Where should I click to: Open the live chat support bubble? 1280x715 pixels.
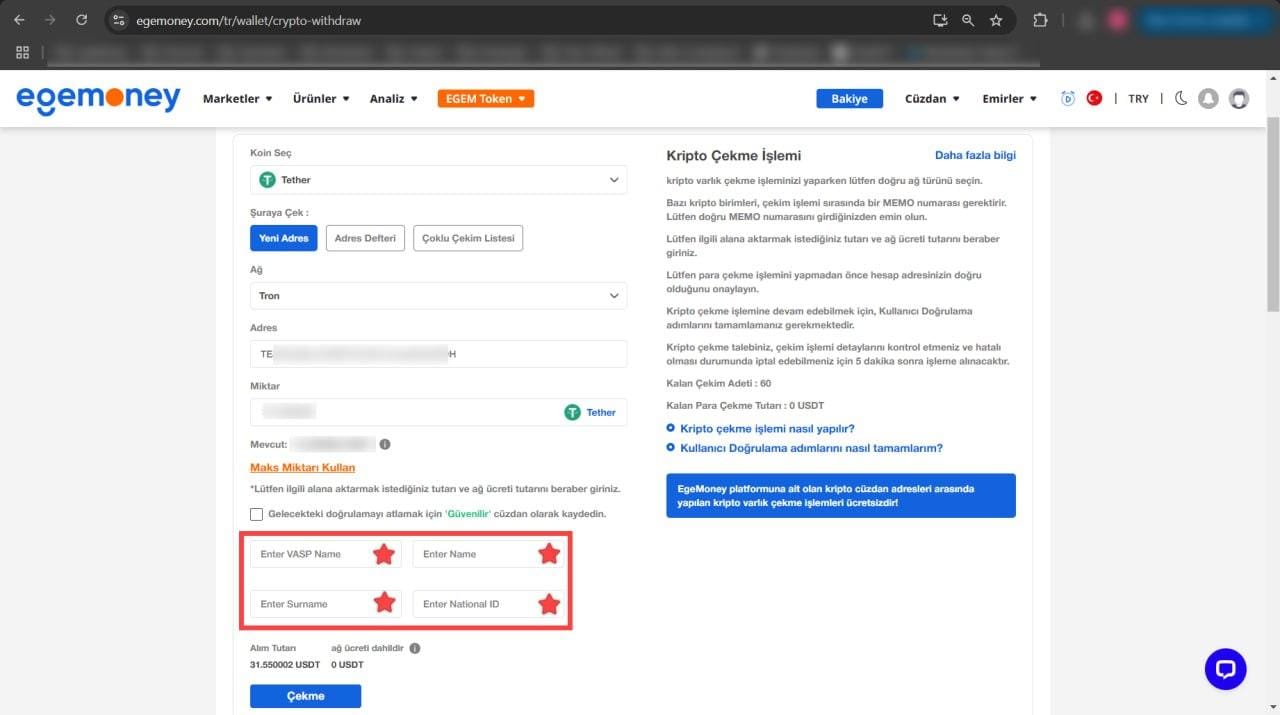click(x=1225, y=669)
